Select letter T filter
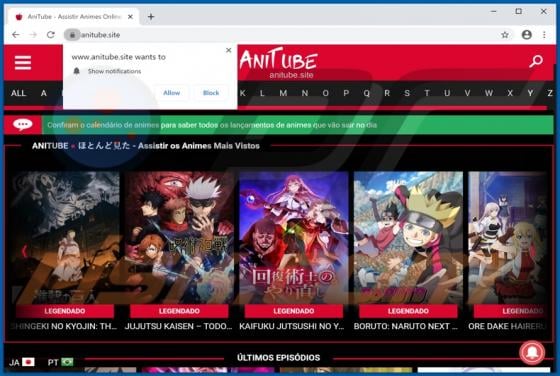 pyautogui.click(x=427, y=93)
